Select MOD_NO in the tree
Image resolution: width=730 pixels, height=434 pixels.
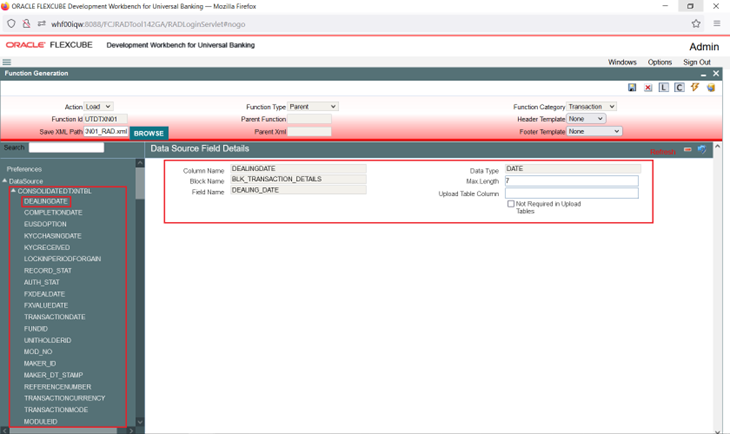38,352
